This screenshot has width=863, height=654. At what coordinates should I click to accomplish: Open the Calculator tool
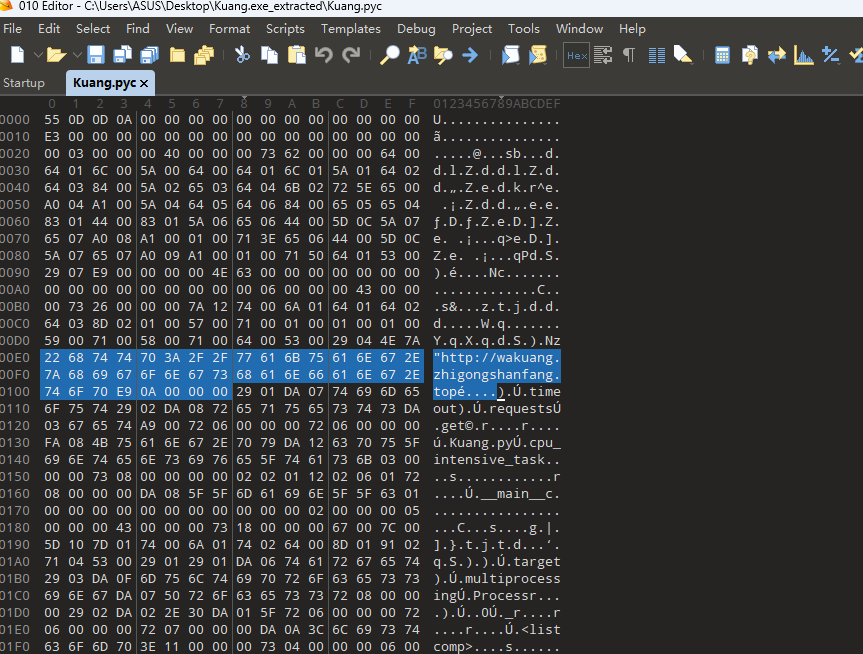pos(722,55)
